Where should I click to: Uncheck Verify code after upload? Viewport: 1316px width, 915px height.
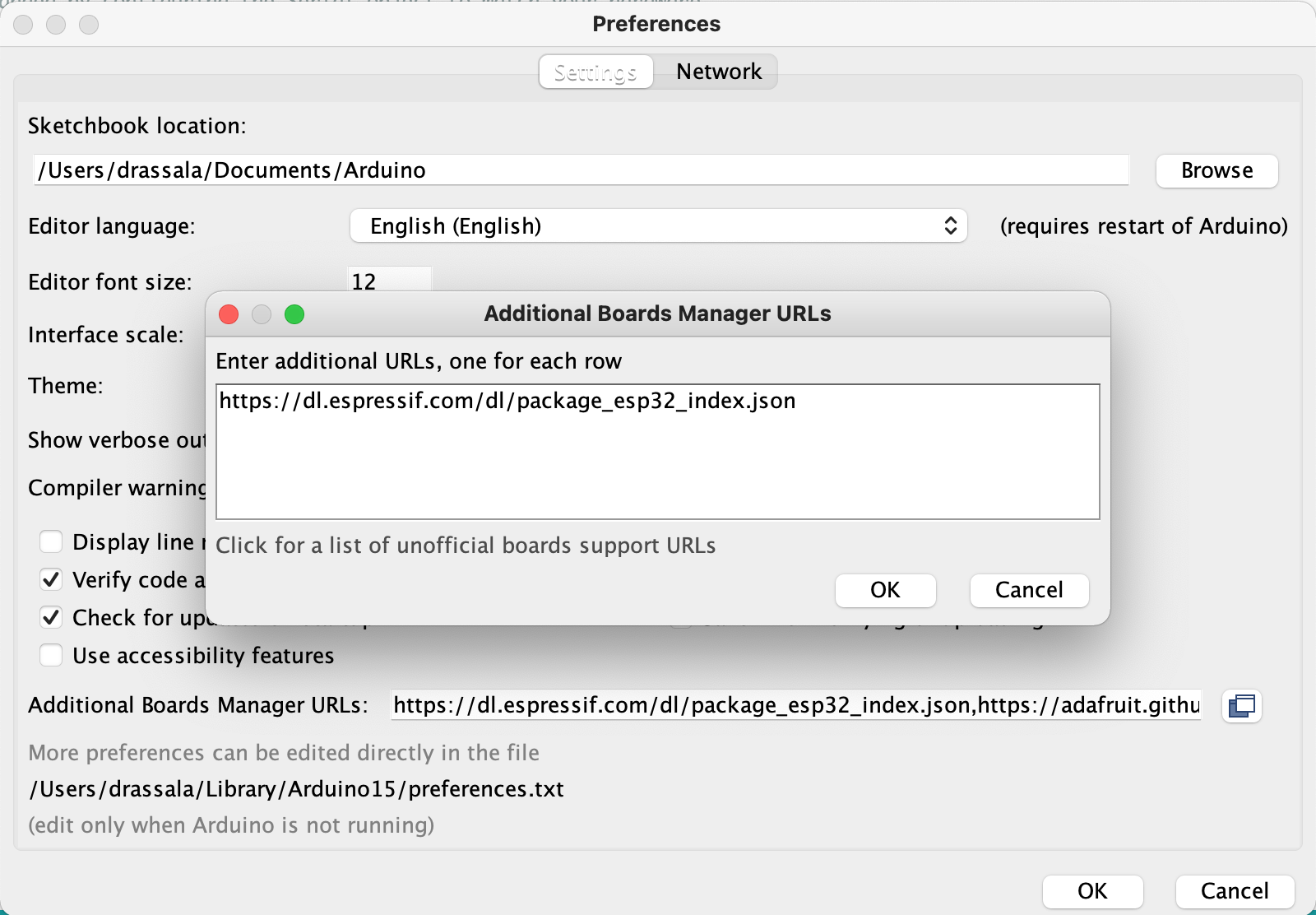51,579
